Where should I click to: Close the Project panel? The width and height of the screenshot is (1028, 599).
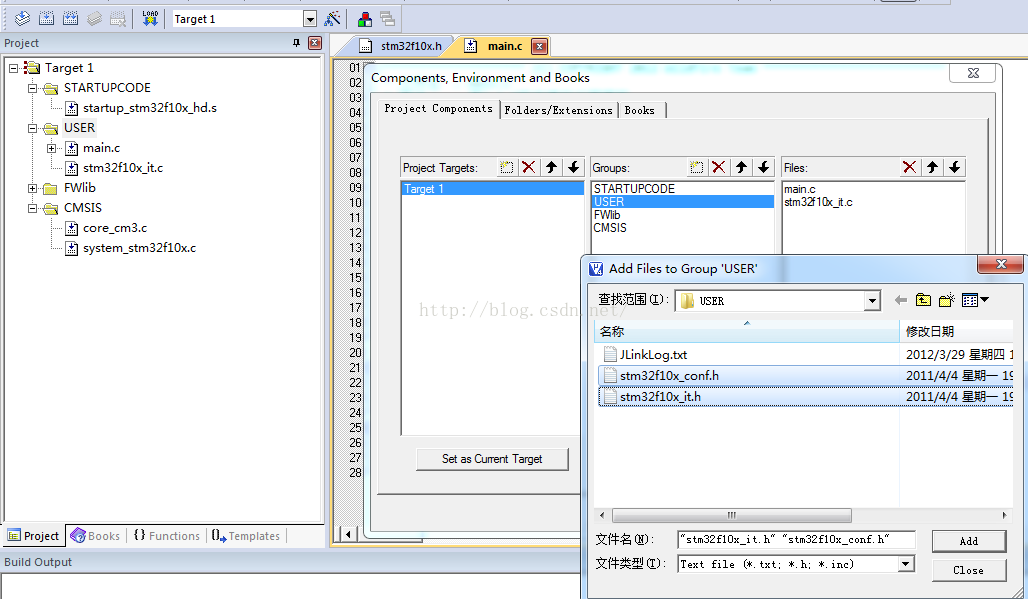tap(315, 43)
